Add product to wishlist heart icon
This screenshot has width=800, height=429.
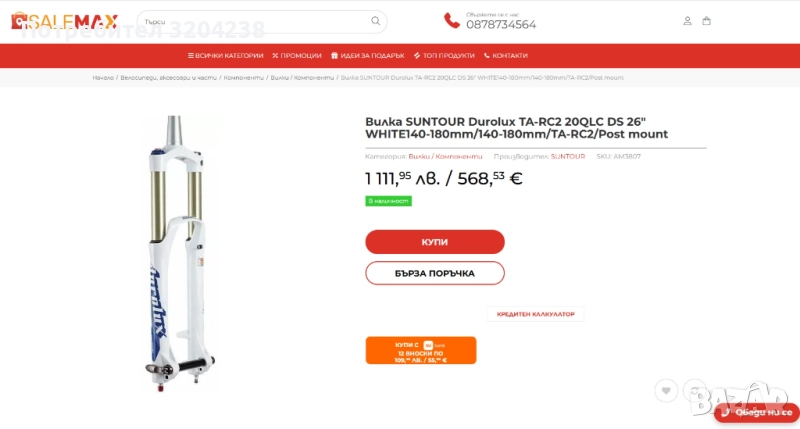point(666,391)
